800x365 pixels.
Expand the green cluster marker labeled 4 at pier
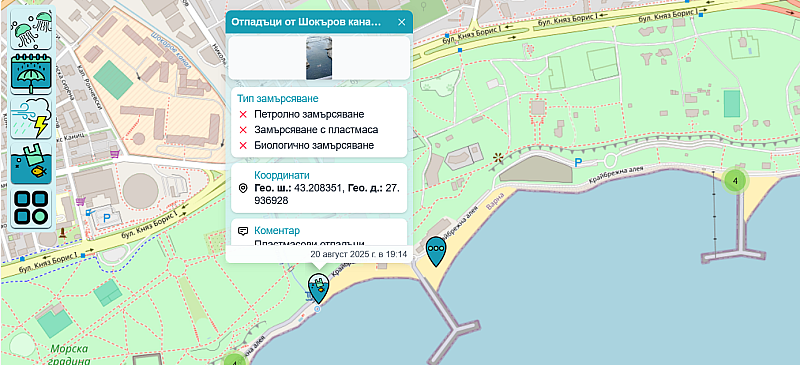tap(735, 180)
